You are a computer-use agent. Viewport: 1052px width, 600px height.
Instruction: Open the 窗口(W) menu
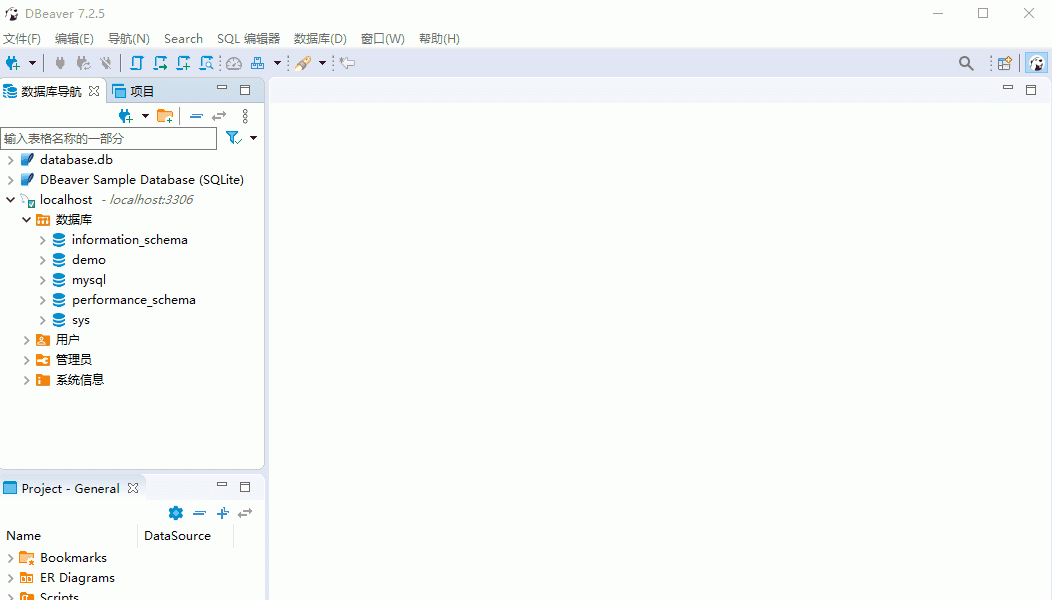point(382,39)
